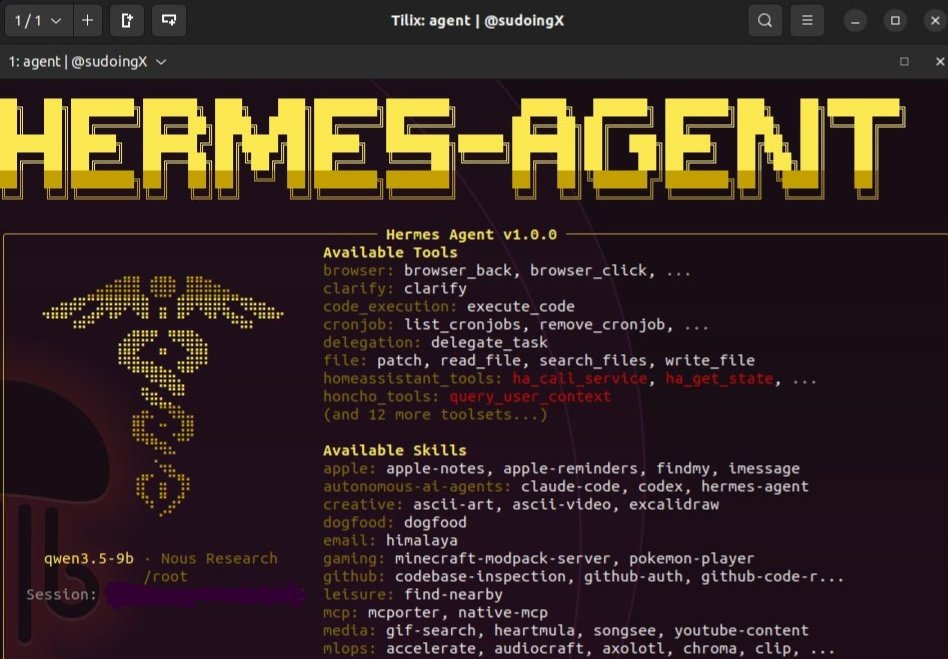The width and height of the screenshot is (948, 659).
Task: Click the 'excalidraw' skill
Action: click(x=674, y=504)
